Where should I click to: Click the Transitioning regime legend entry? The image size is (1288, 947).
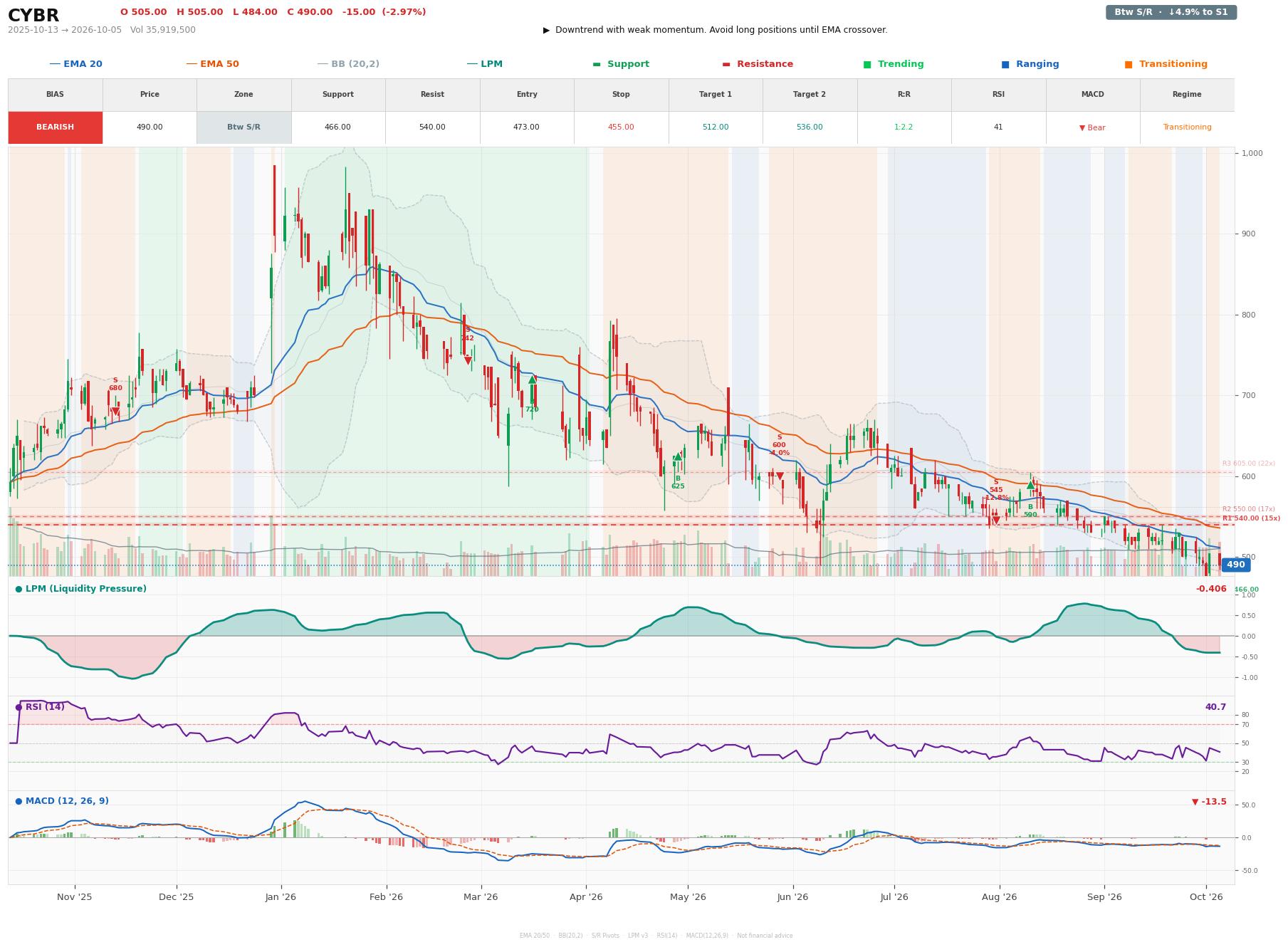click(x=1166, y=64)
